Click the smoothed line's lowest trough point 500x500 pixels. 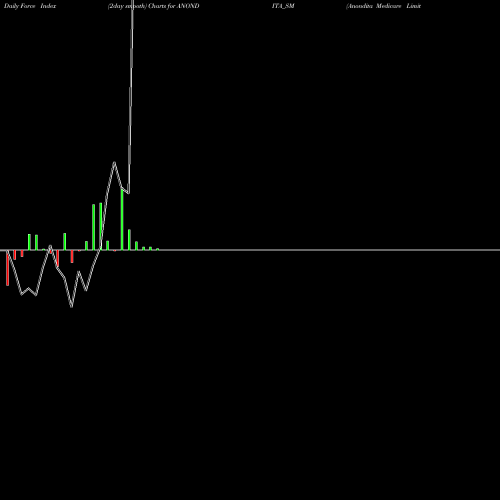(x=72, y=306)
